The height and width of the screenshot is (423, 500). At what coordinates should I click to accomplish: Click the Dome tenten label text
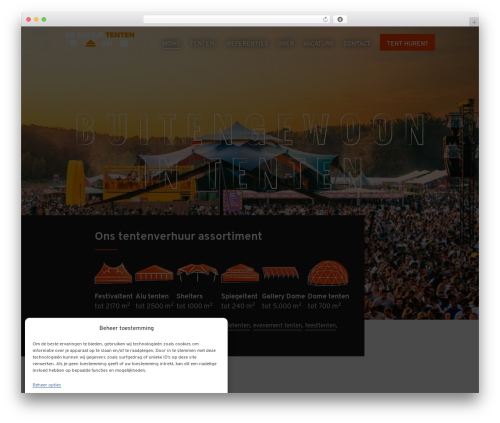[328, 296]
